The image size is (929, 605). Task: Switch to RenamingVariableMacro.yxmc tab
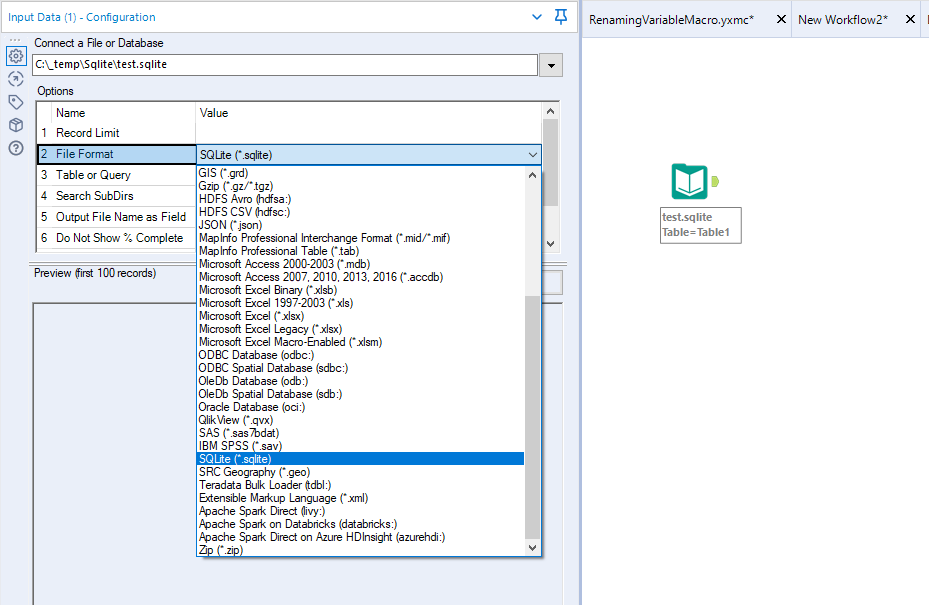point(671,20)
